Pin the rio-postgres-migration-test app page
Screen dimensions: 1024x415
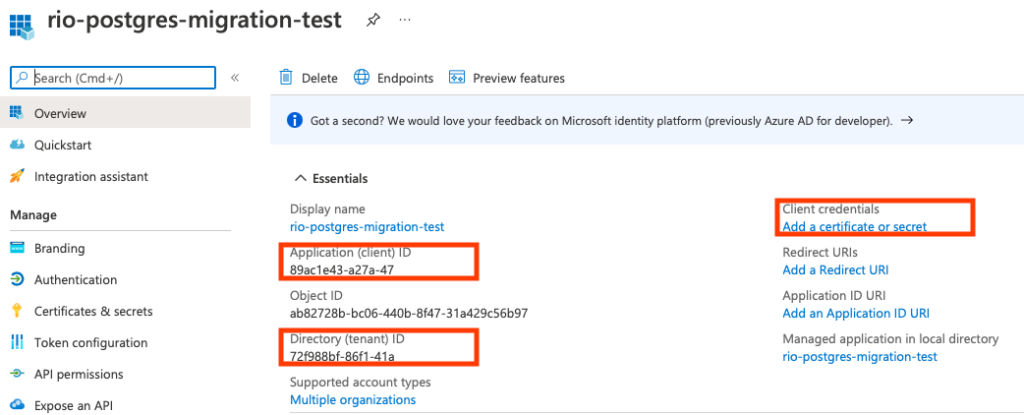[372, 20]
